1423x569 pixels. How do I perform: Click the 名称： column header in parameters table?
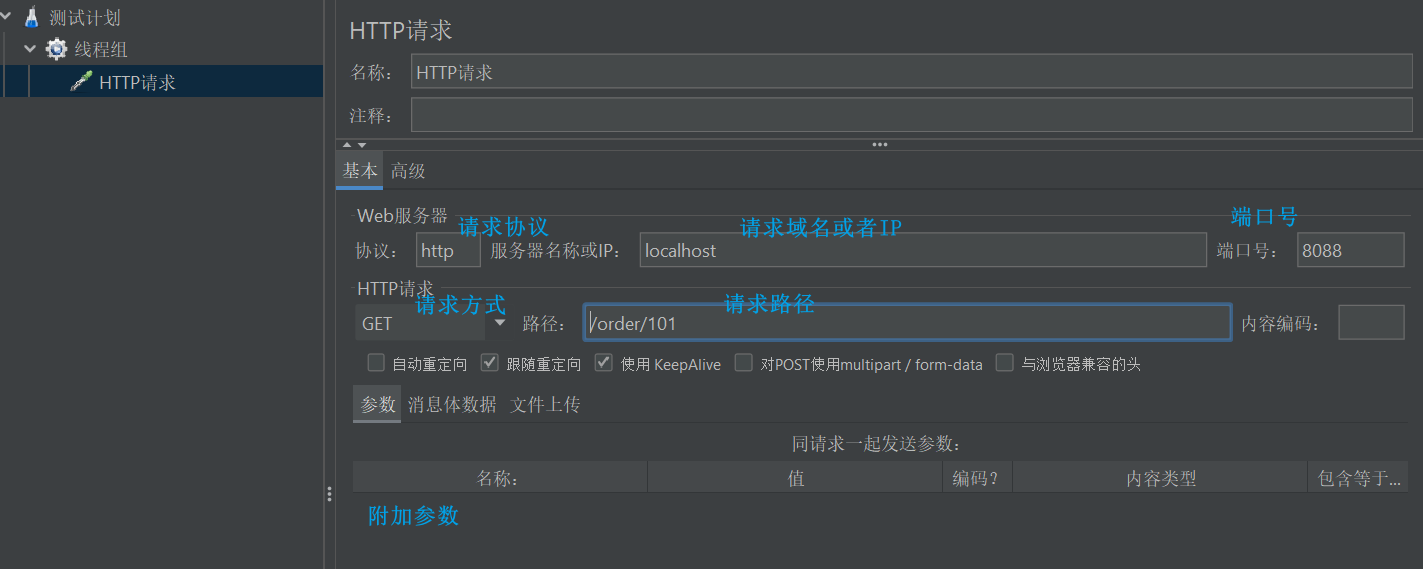click(x=500, y=477)
